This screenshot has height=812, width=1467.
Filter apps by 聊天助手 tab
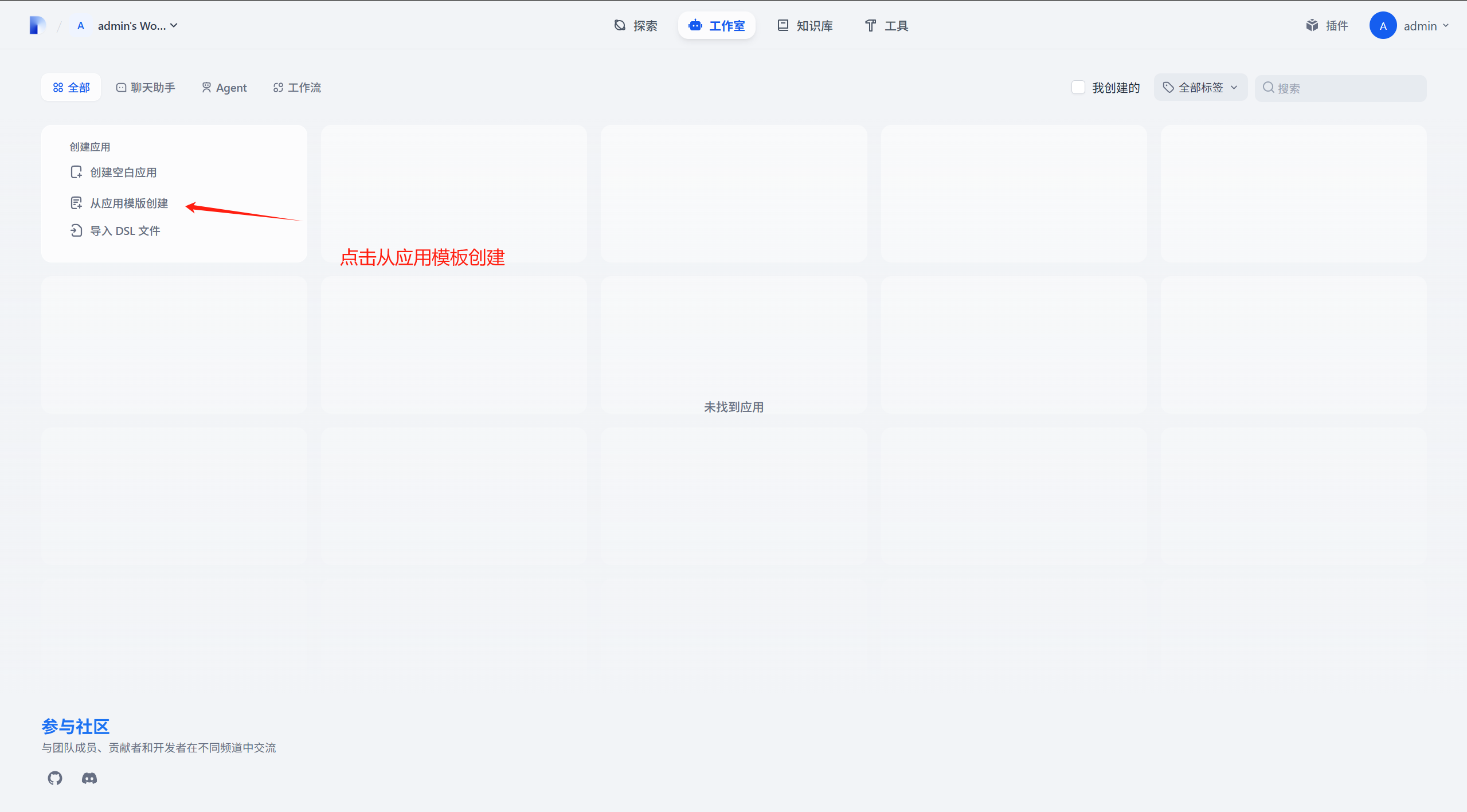[x=146, y=88]
